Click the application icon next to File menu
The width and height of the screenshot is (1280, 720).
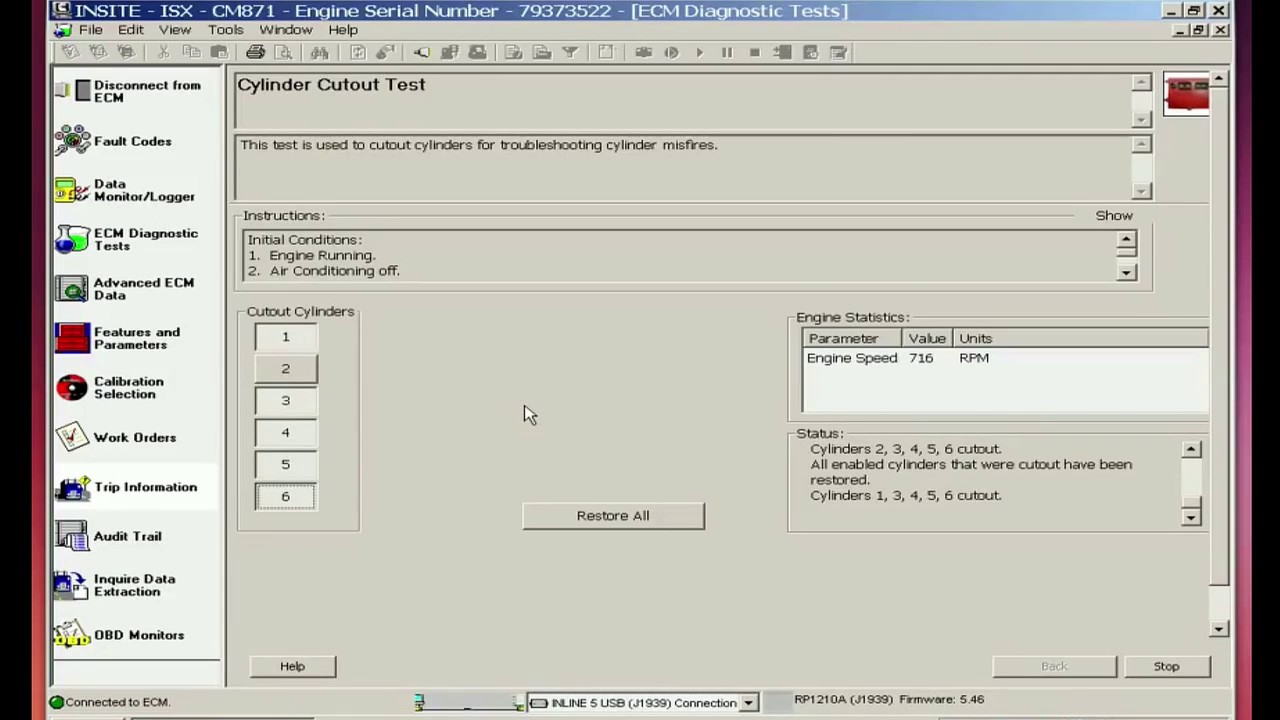[63, 30]
